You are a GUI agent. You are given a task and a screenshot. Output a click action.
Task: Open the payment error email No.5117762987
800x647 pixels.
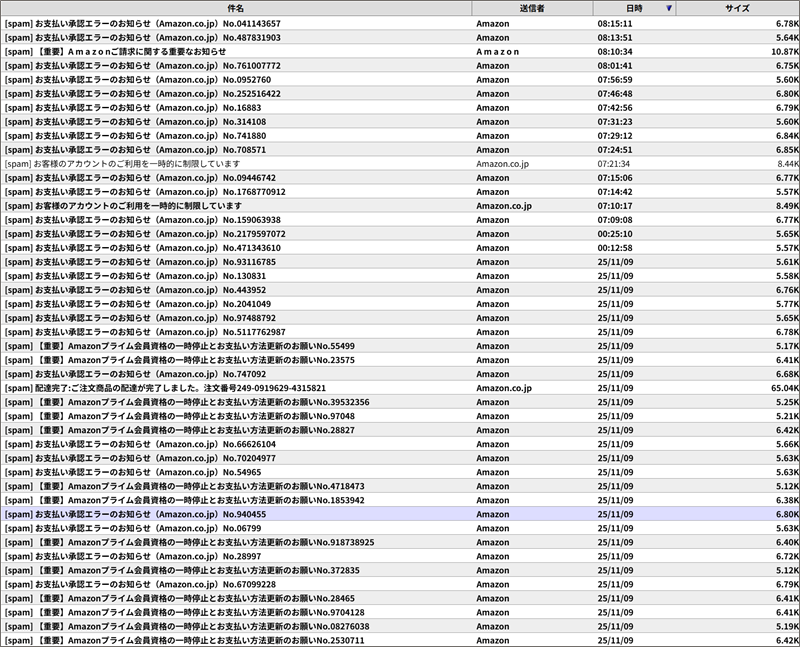pos(145,332)
